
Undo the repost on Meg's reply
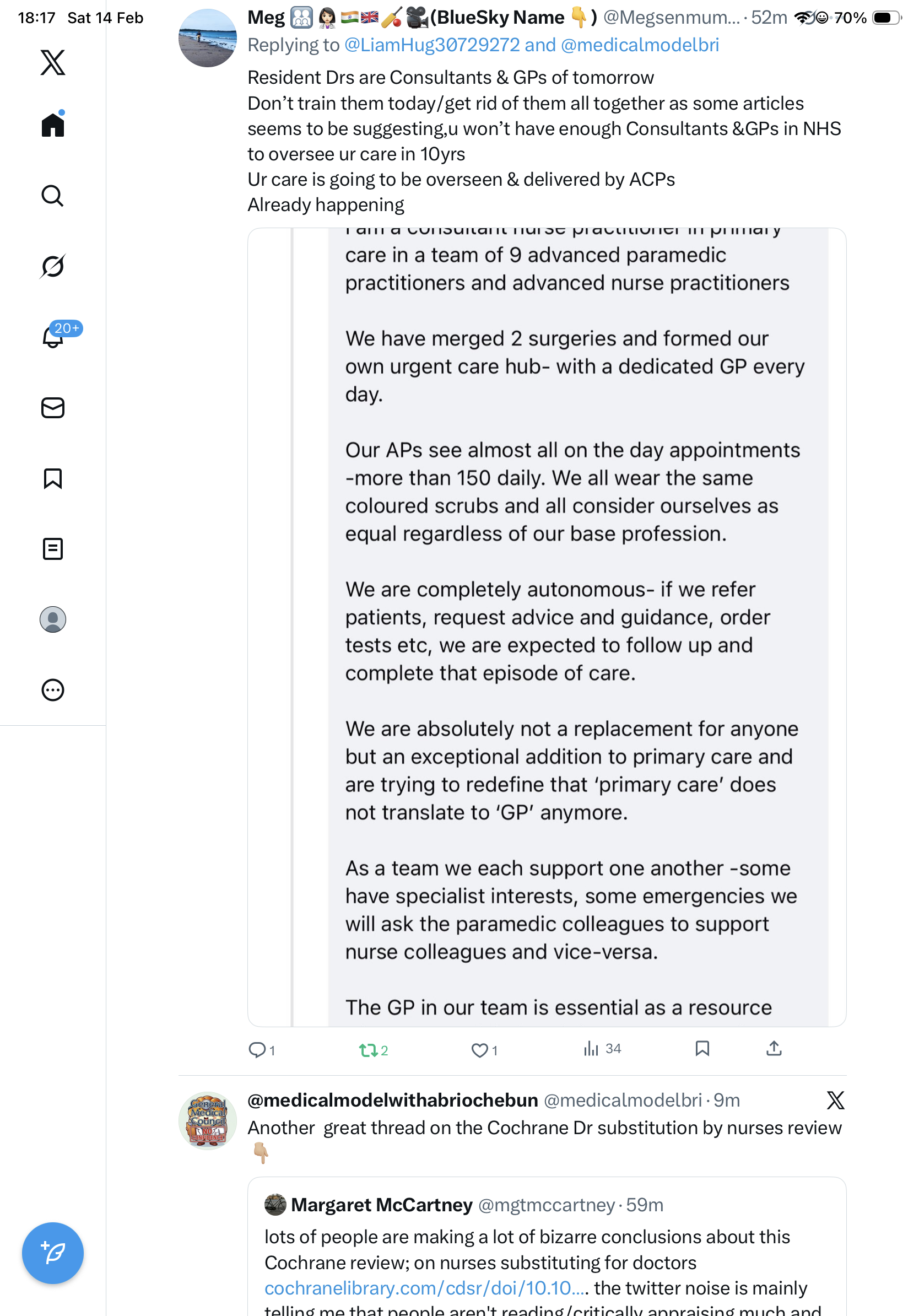(368, 1050)
